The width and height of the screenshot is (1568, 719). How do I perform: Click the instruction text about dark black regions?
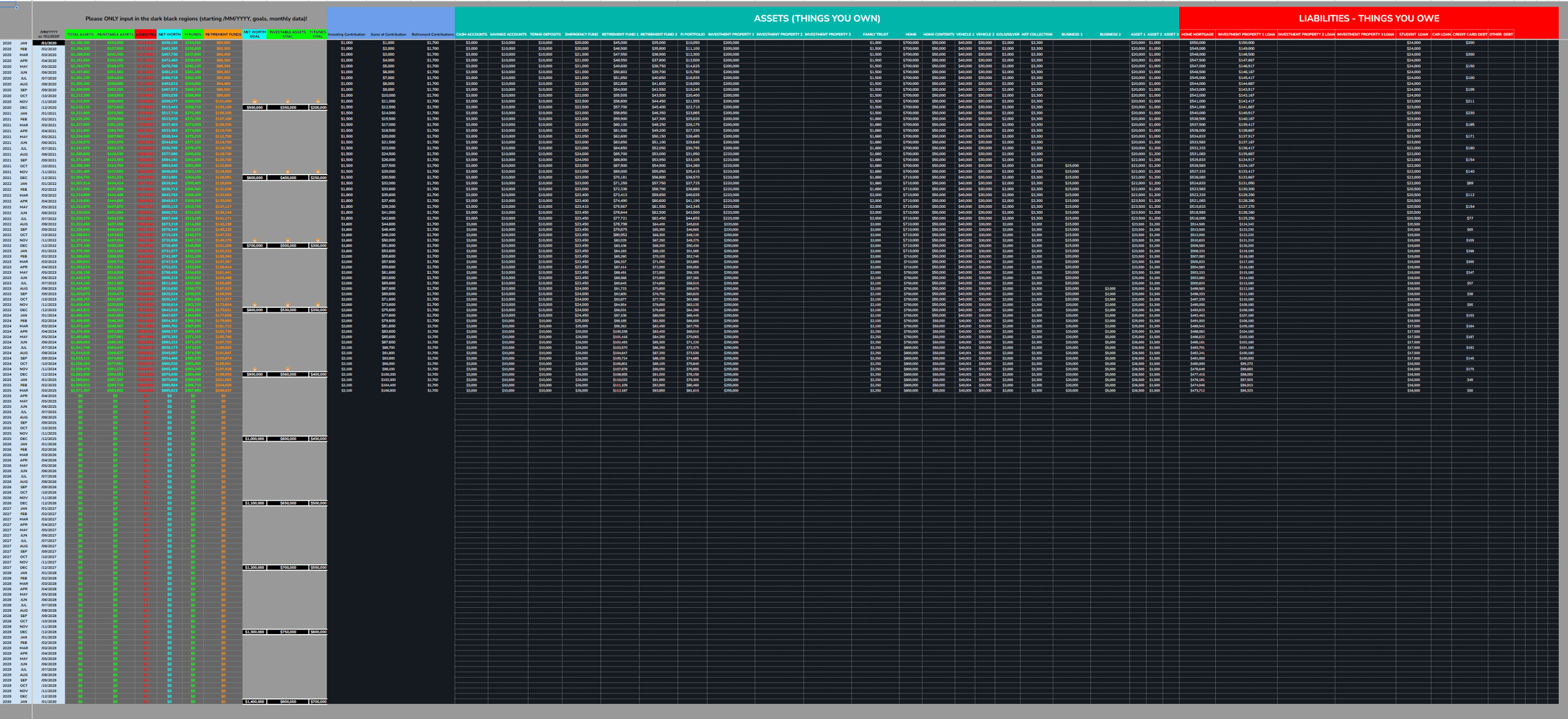coord(196,19)
